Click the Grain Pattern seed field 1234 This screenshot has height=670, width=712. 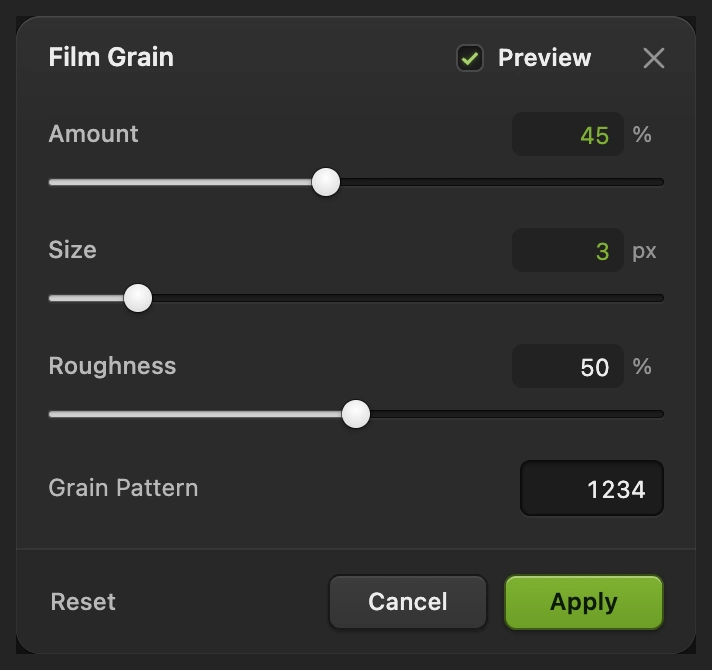point(592,488)
